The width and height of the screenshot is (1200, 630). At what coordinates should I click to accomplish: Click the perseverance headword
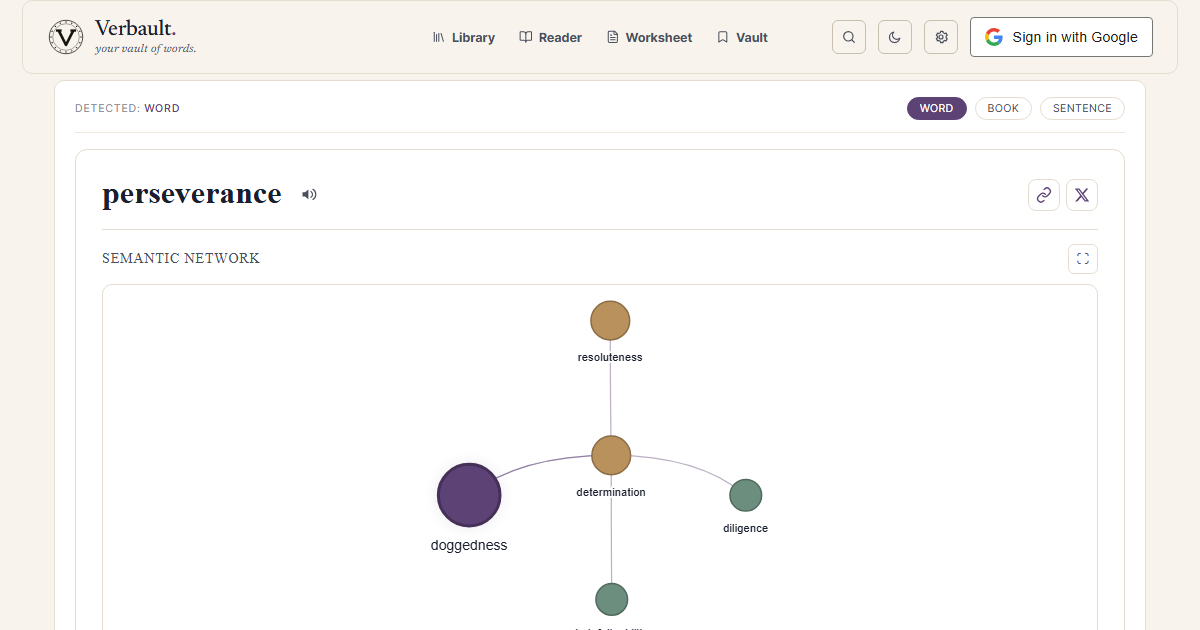pos(192,194)
